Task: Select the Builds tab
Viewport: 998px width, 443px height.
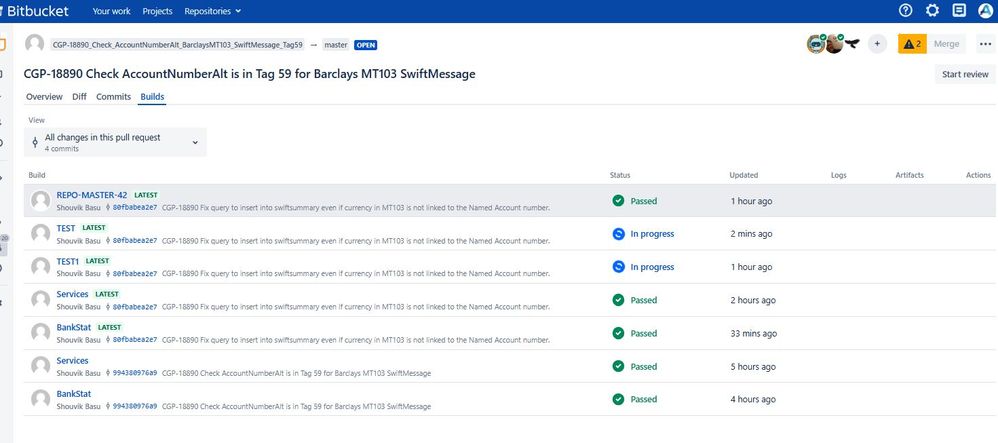Action: click(x=152, y=97)
